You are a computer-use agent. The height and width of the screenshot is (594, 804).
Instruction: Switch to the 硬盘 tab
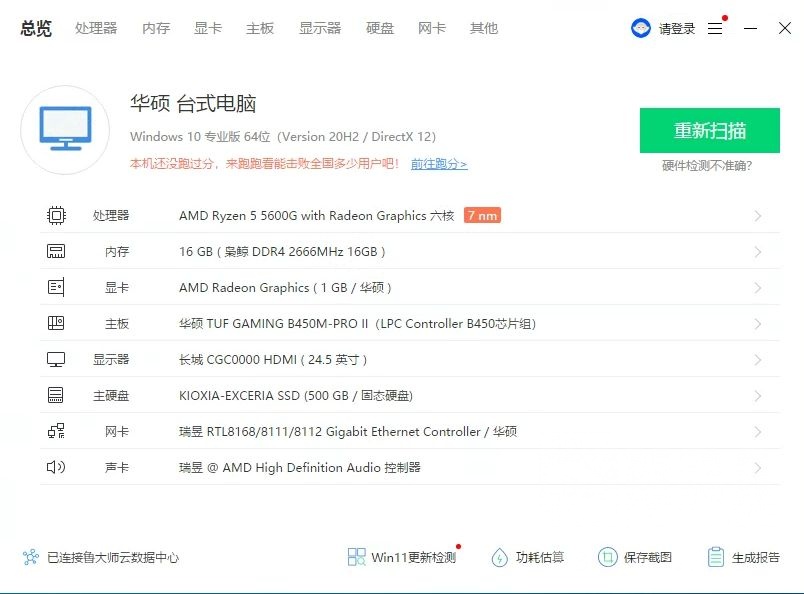(x=380, y=28)
